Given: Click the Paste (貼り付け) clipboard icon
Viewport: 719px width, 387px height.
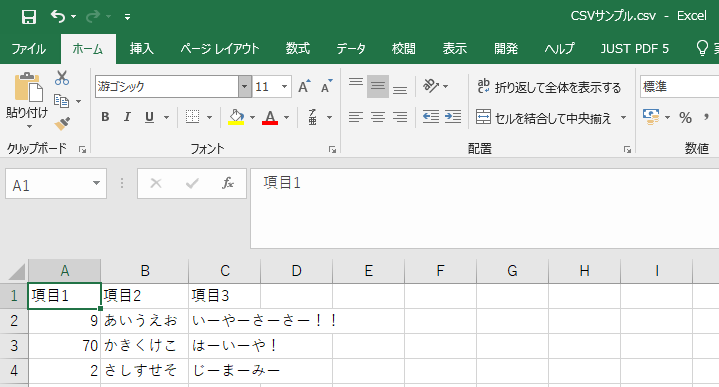Looking at the screenshot, I should (28, 87).
